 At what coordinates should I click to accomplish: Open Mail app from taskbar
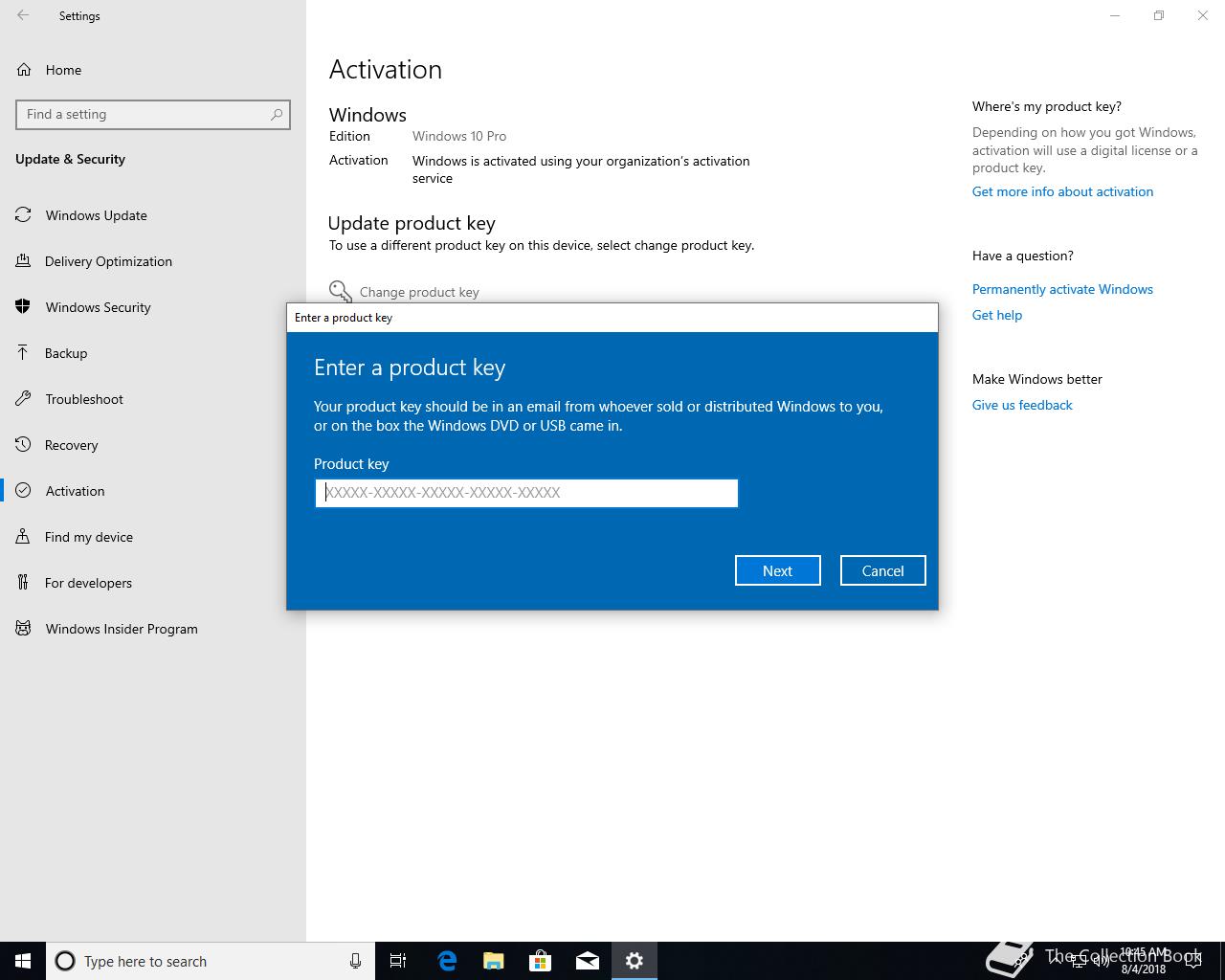click(588, 961)
